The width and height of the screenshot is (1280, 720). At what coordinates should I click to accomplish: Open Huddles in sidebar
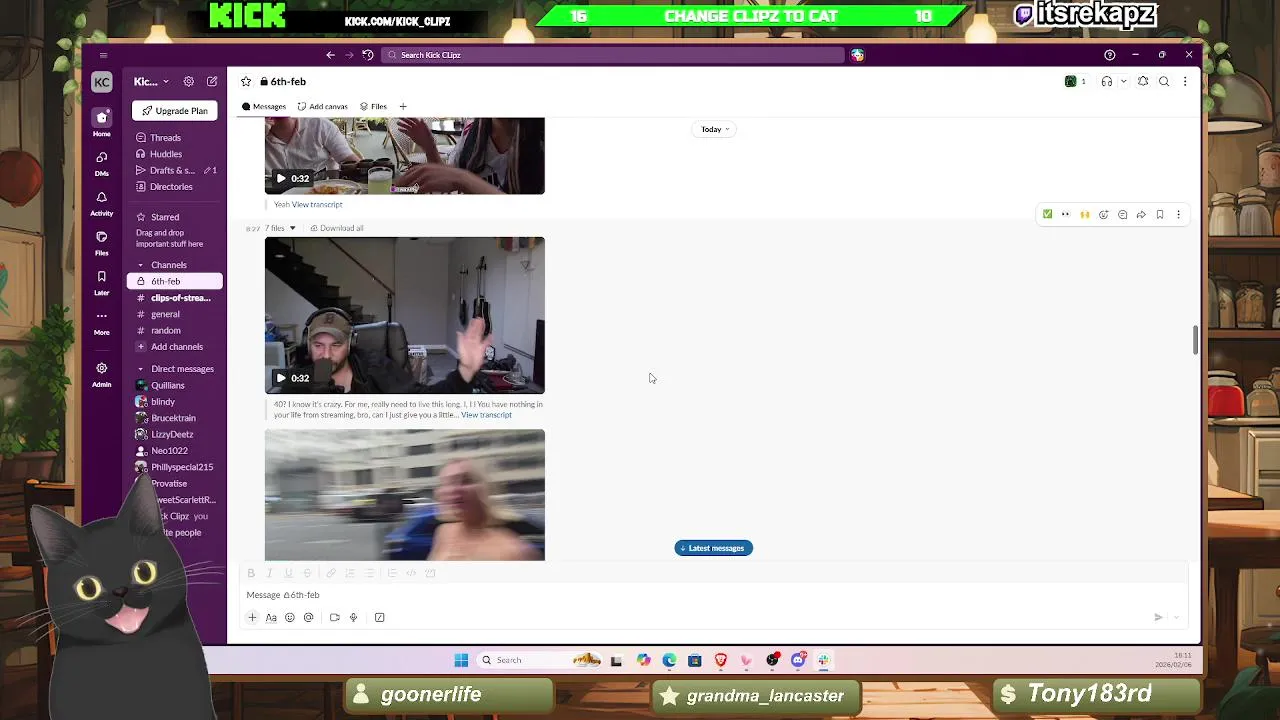(x=166, y=154)
